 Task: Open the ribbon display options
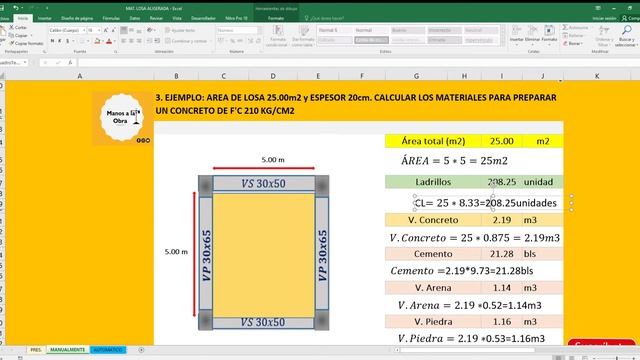point(598,8)
